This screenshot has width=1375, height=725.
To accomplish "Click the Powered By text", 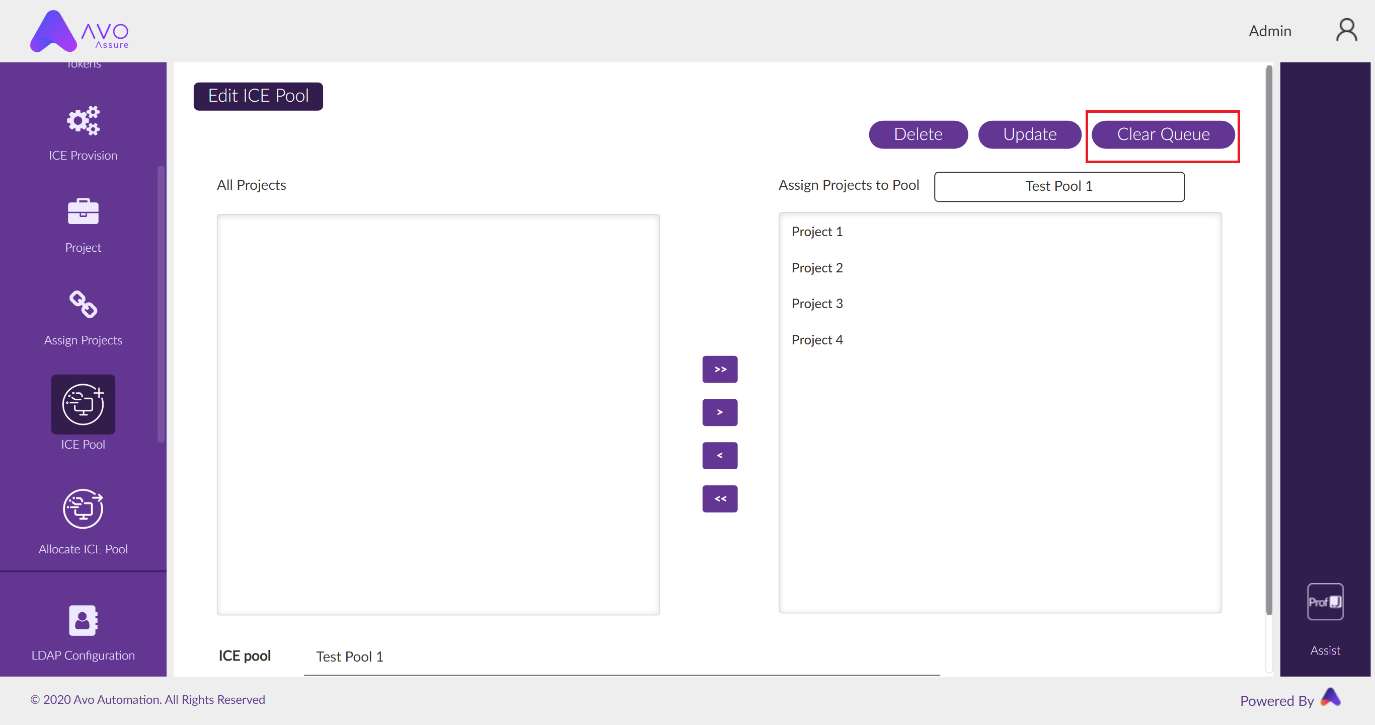I will 1277,701.
